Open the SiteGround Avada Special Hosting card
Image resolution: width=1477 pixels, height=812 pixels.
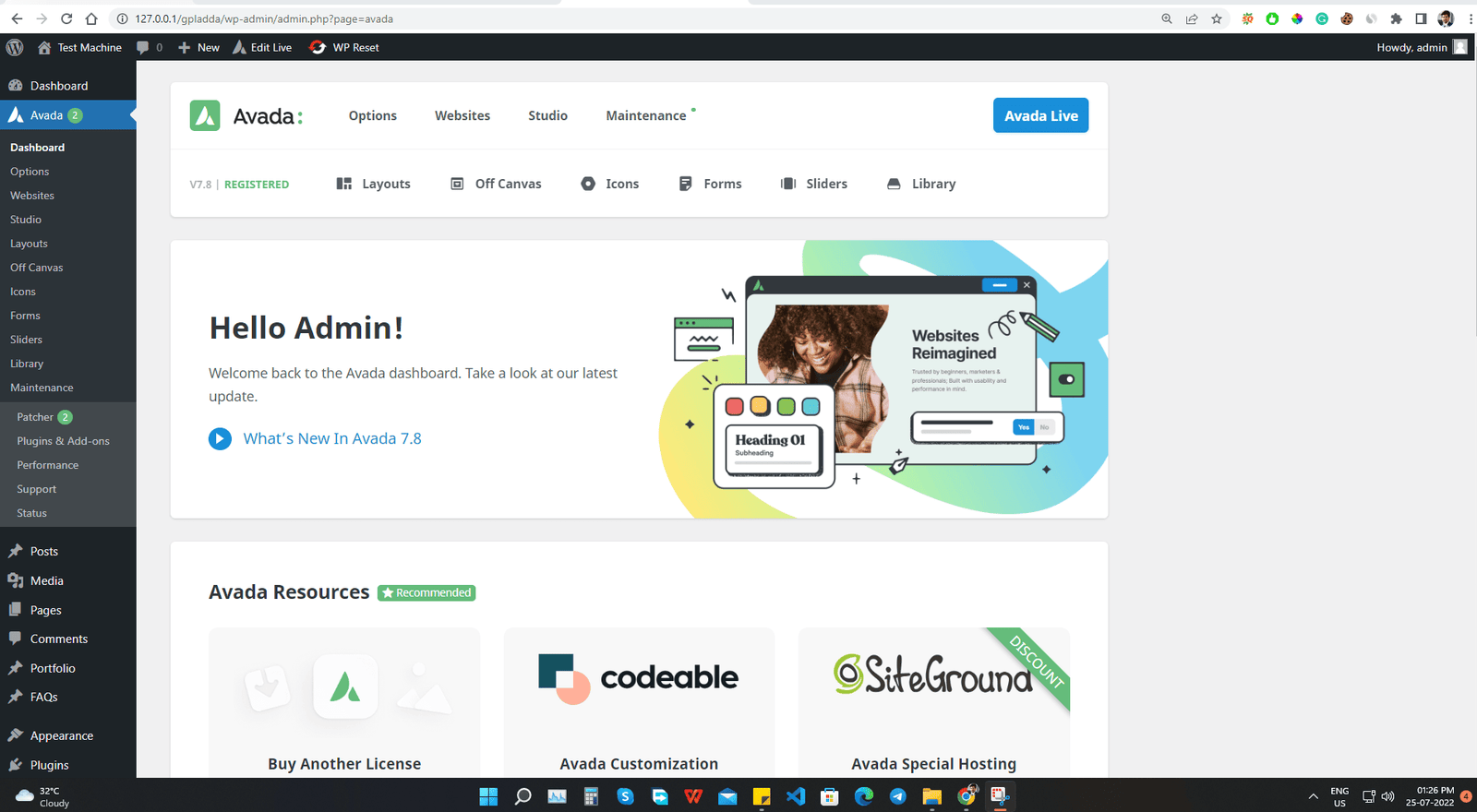(x=934, y=703)
